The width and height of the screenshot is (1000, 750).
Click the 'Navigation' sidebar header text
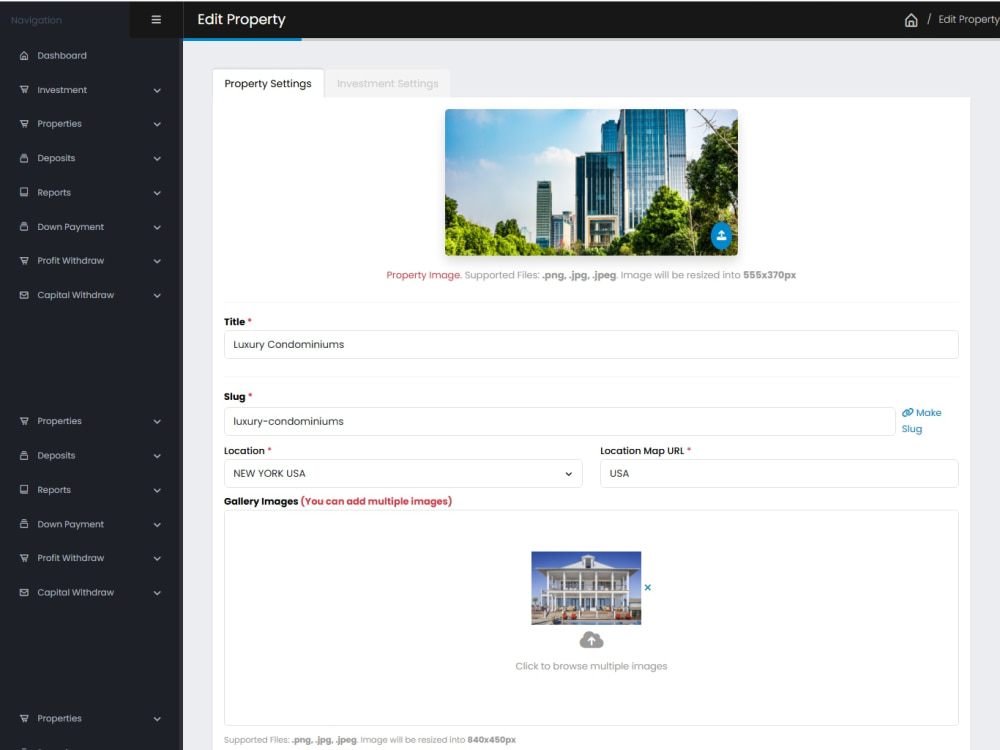[x=36, y=20]
